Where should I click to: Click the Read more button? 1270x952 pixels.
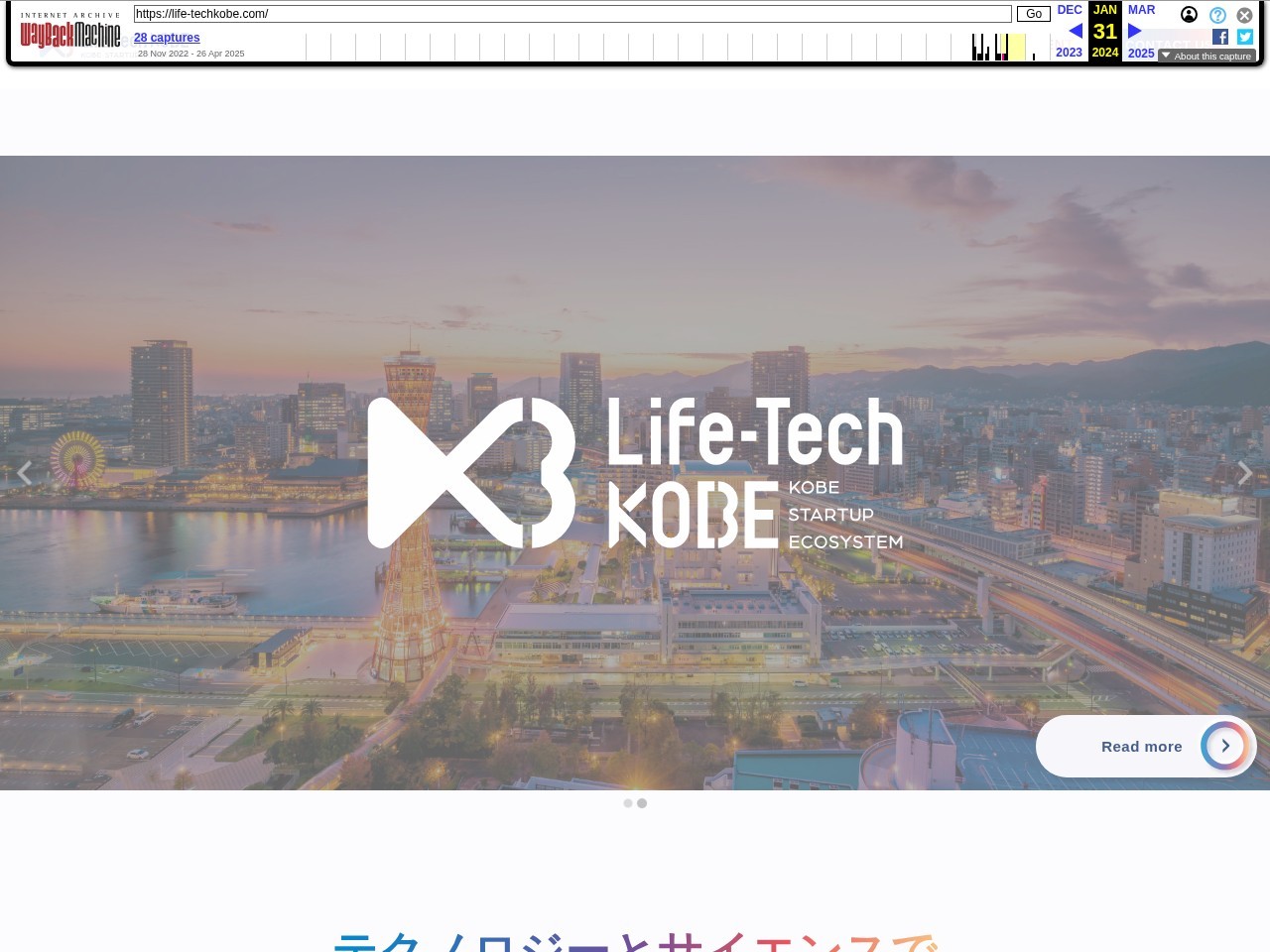click(1145, 747)
